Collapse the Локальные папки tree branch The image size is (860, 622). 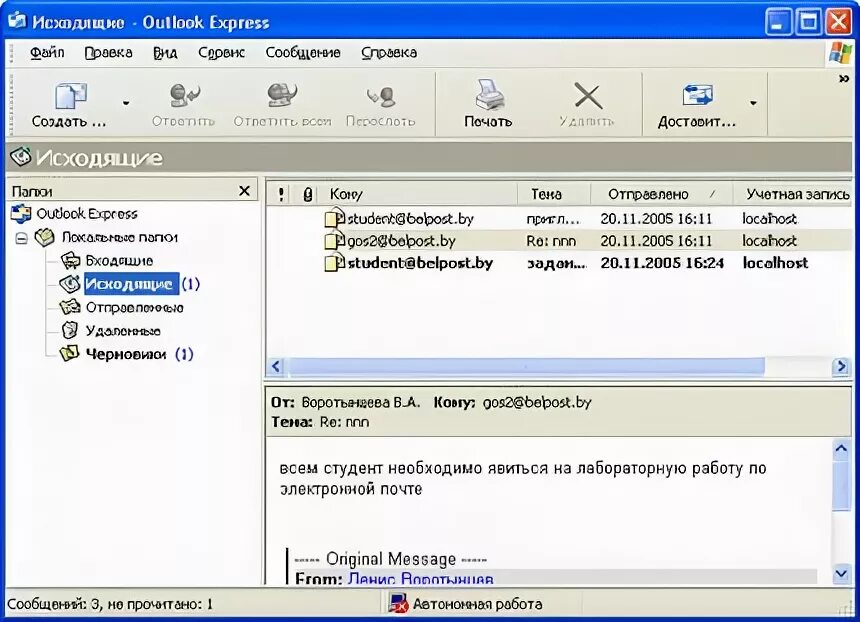(x=23, y=237)
